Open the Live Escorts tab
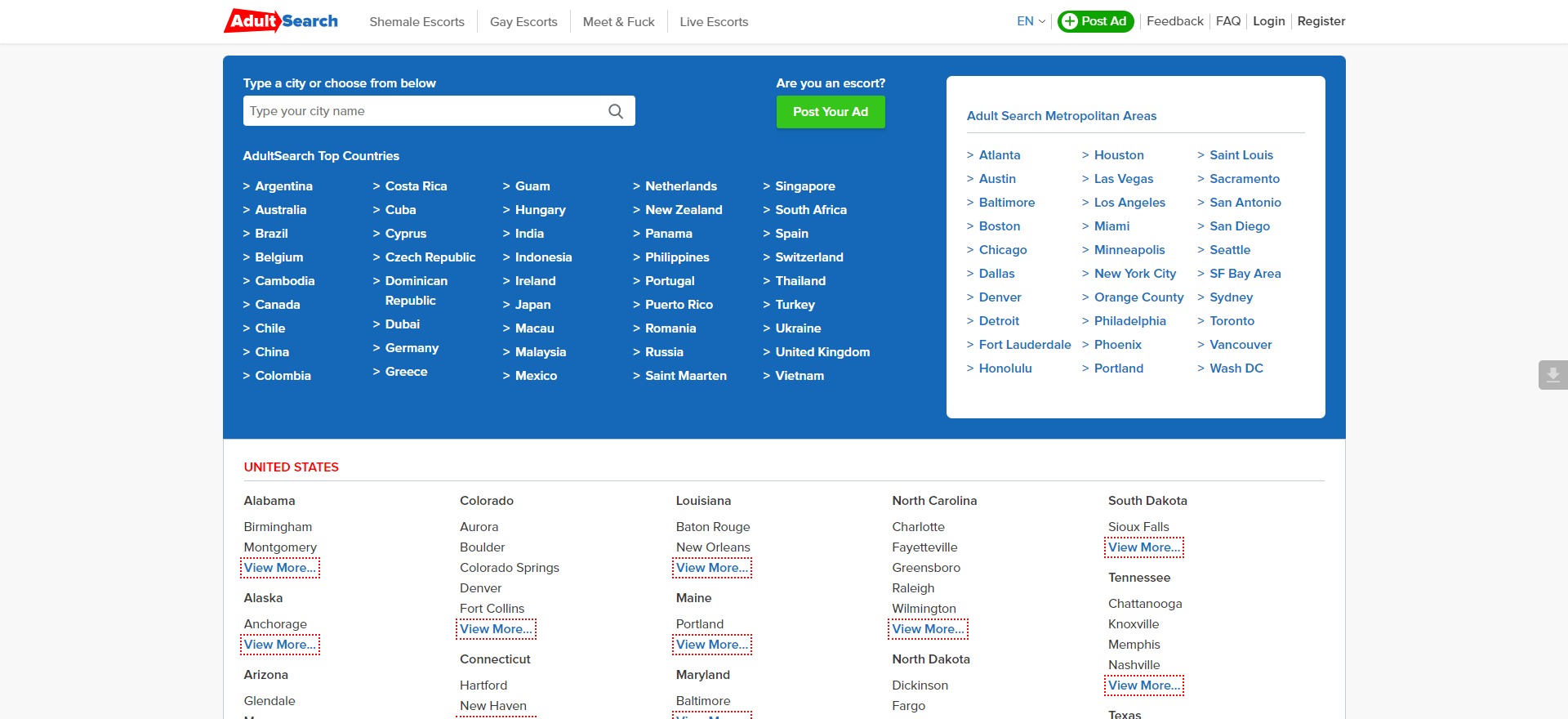Screen dimensions: 1568x719 click(x=714, y=22)
